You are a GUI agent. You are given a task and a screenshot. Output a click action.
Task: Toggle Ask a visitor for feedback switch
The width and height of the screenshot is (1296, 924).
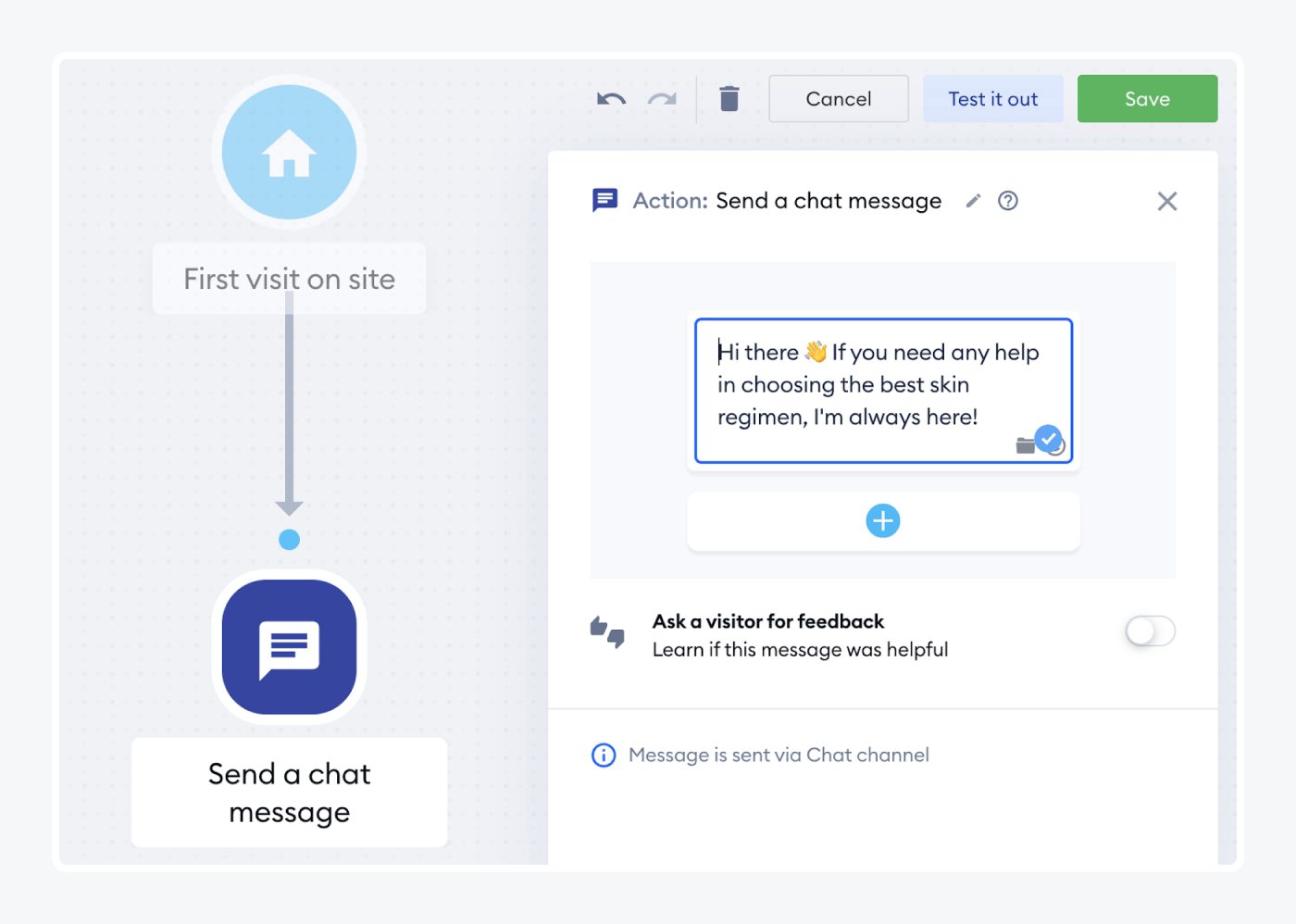[1151, 631]
